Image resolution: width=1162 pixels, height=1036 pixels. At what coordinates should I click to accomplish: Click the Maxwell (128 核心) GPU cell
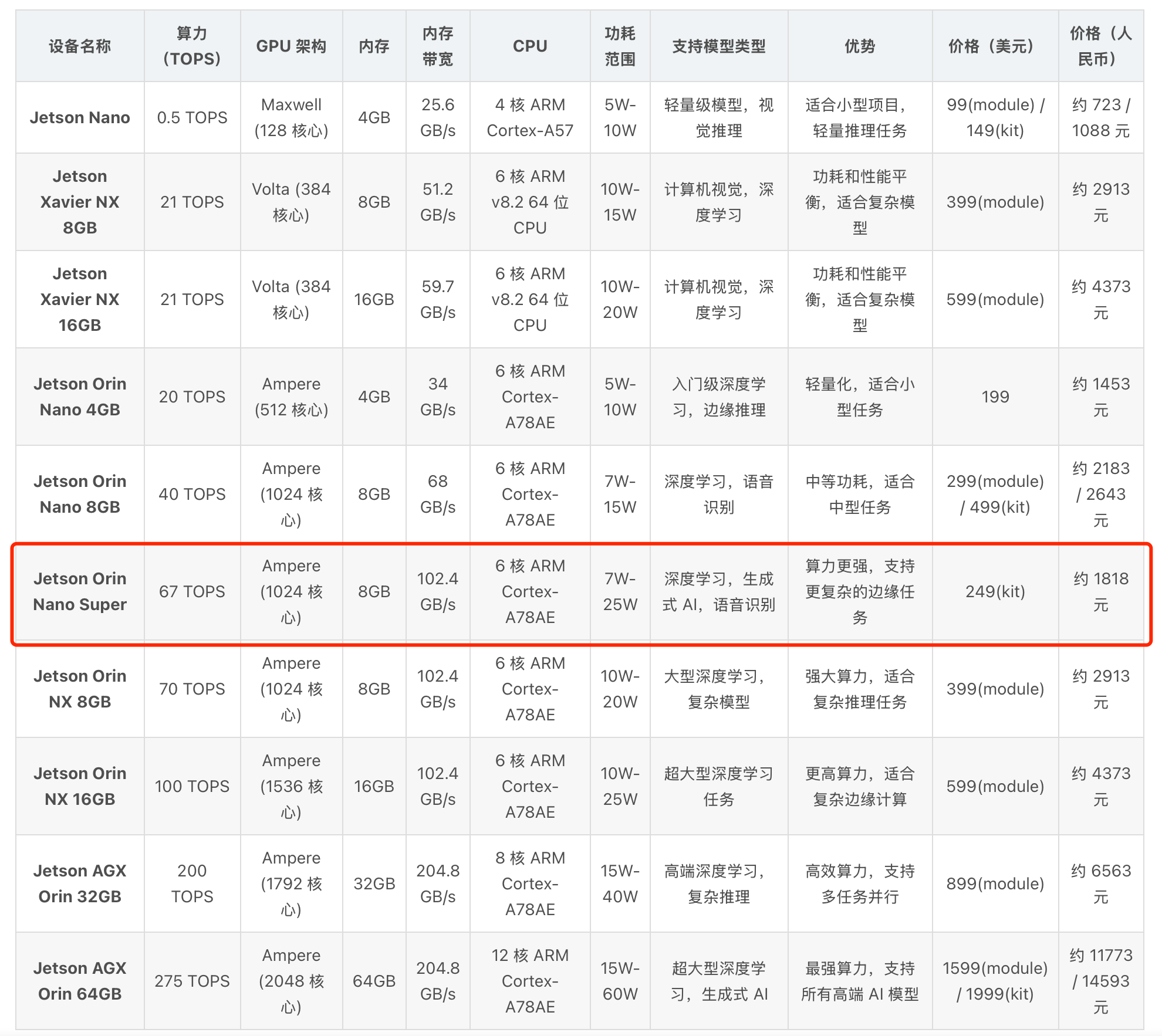click(291, 117)
